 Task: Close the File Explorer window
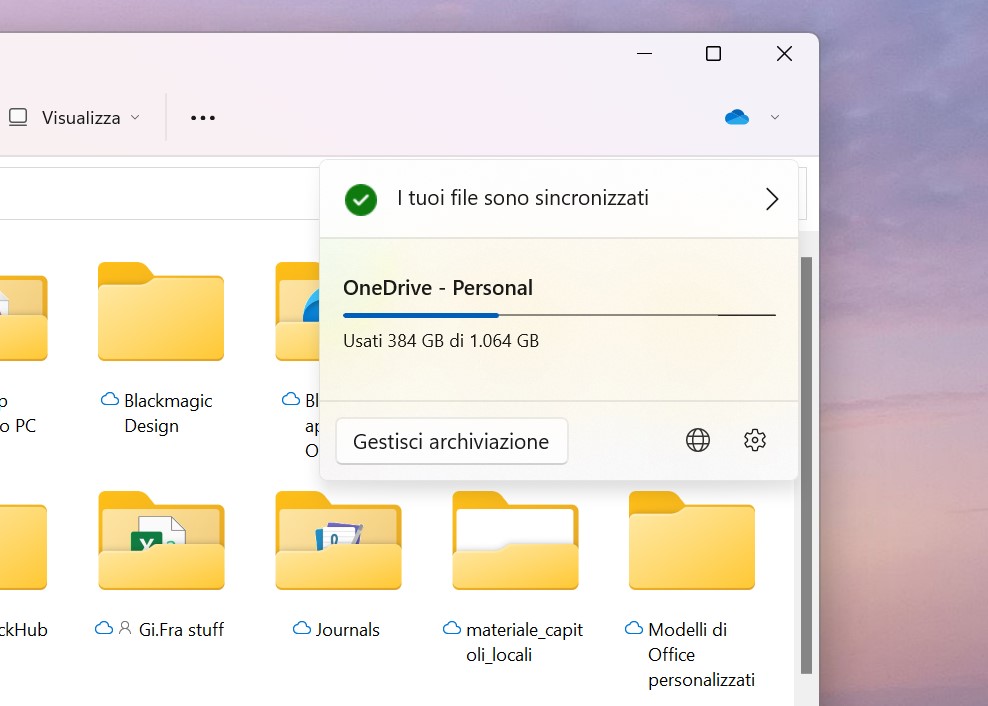coord(784,54)
